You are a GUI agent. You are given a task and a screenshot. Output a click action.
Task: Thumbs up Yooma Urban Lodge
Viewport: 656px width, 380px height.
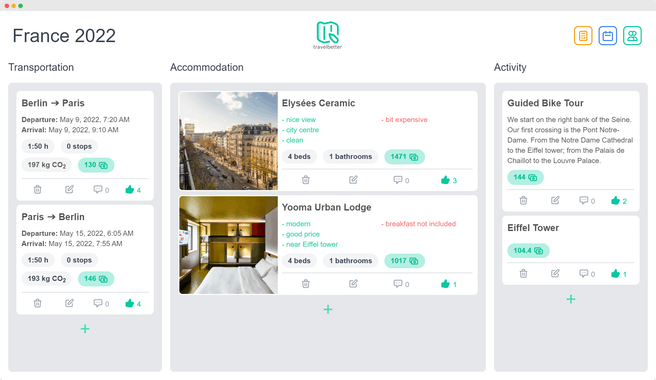(449, 284)
